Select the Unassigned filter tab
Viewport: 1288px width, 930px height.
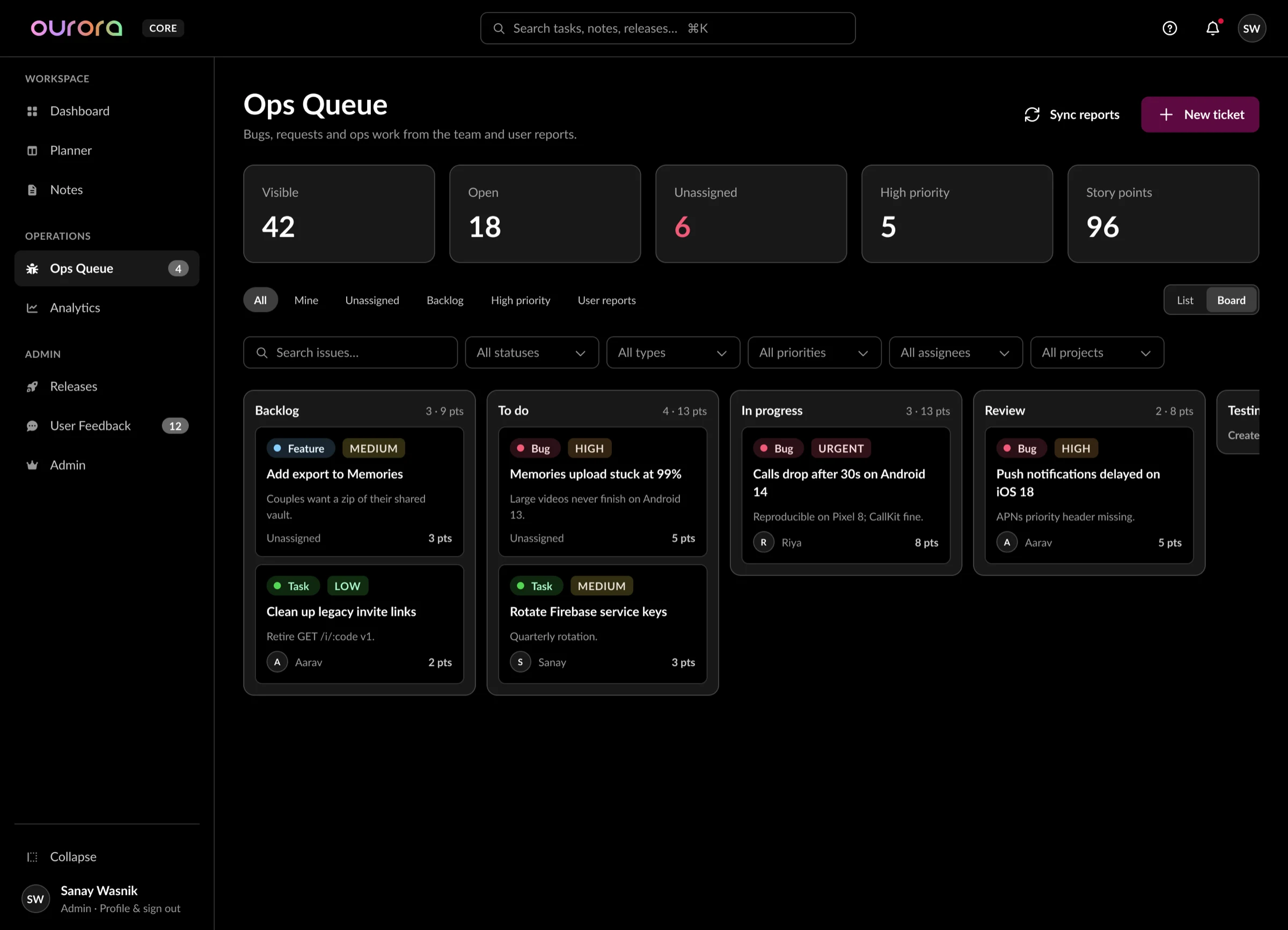[372, 300]
